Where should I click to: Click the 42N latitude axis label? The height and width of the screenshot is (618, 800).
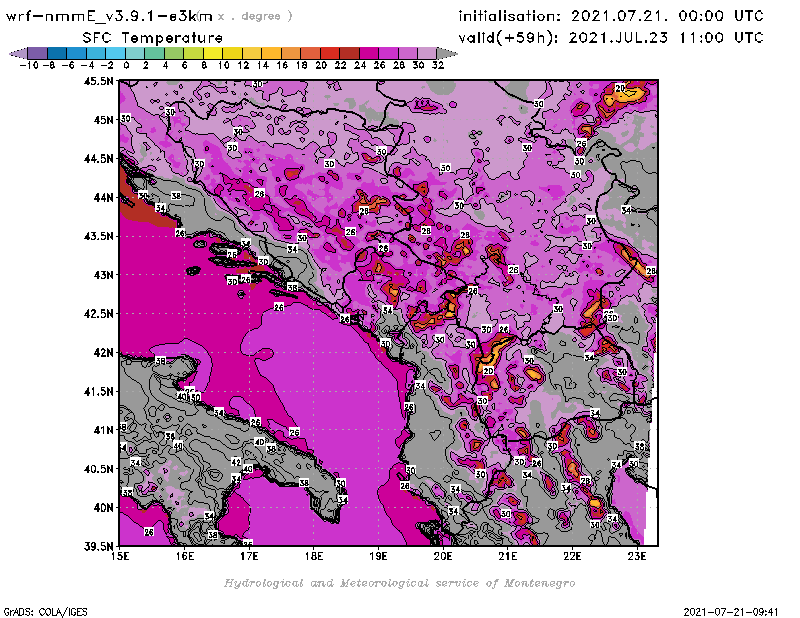[103, 352]
